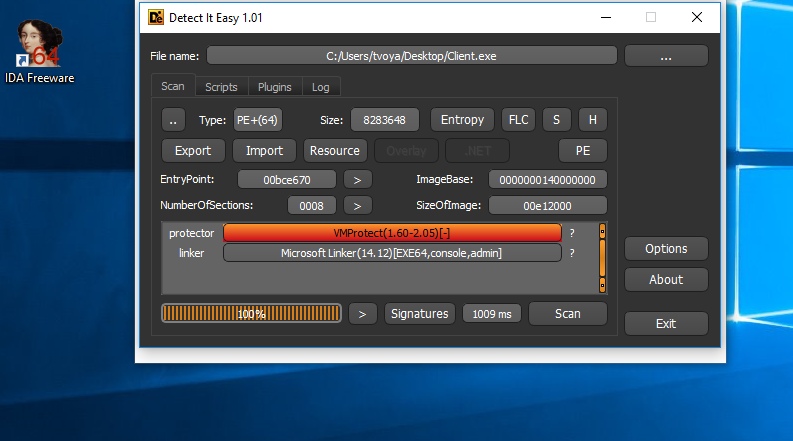Click the results list scrollbar
The width and height of the screenshot is (793, 441).
coord(602,258)
